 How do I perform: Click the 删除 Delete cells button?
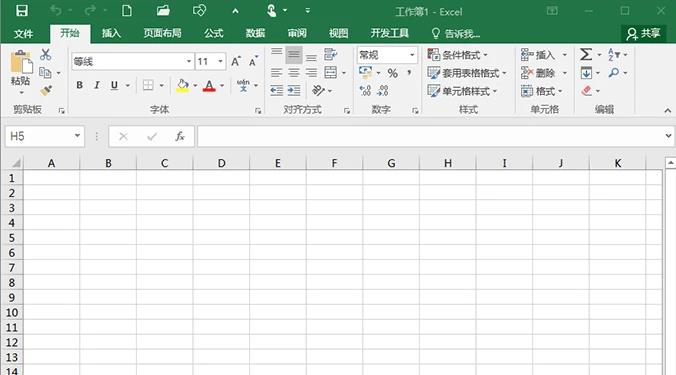[544, 73]
